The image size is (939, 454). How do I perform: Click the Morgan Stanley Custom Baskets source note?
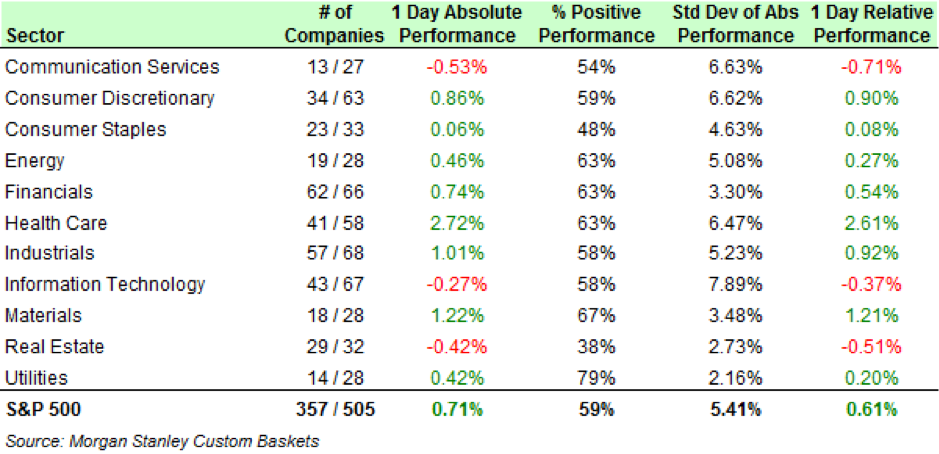(162, 439)
